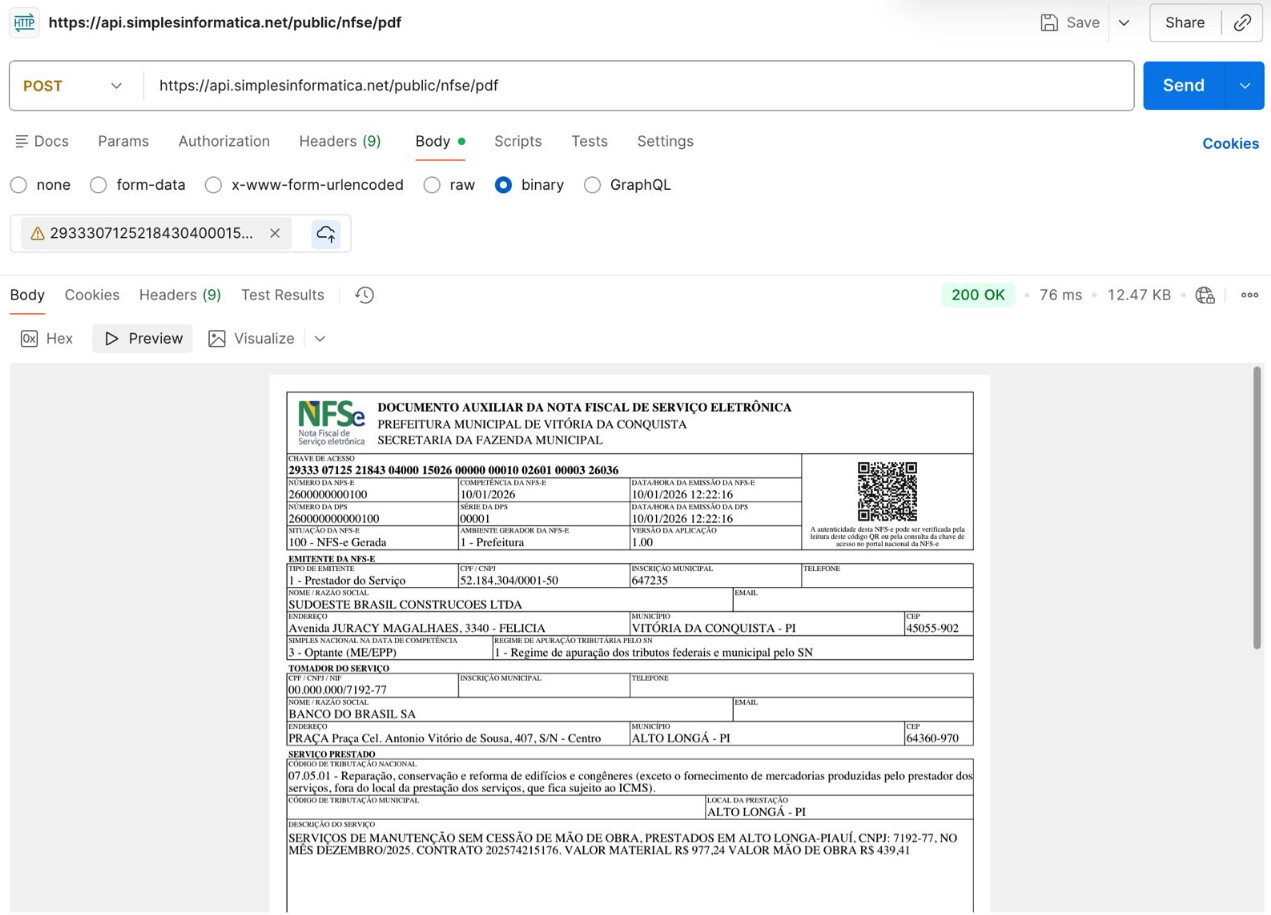The image size is (1271, 915).
Task: Click the upload file cloud icon
Action: click(326, 233)
